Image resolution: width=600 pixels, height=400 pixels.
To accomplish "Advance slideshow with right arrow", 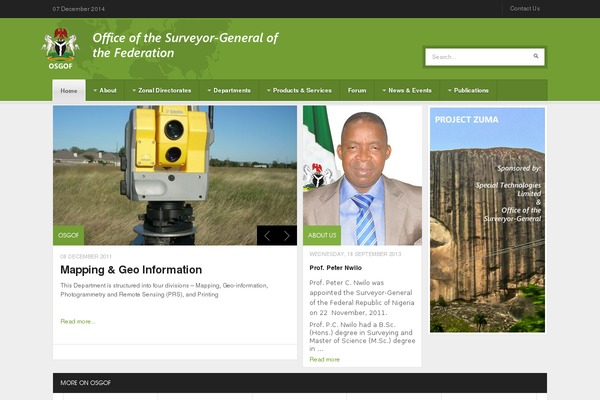I will click(287, 236).
